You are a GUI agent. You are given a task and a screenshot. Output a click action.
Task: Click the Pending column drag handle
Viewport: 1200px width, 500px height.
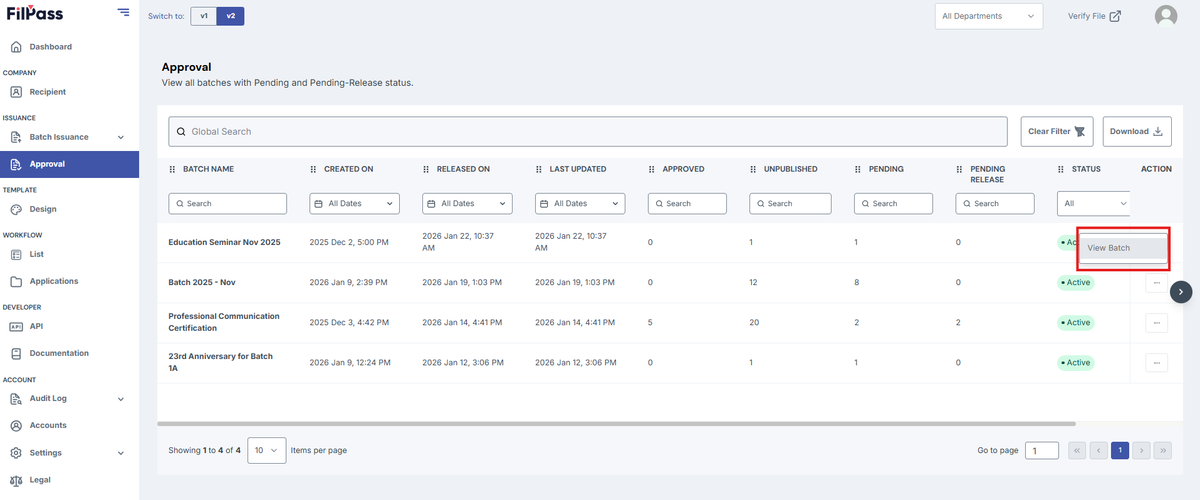859,169
